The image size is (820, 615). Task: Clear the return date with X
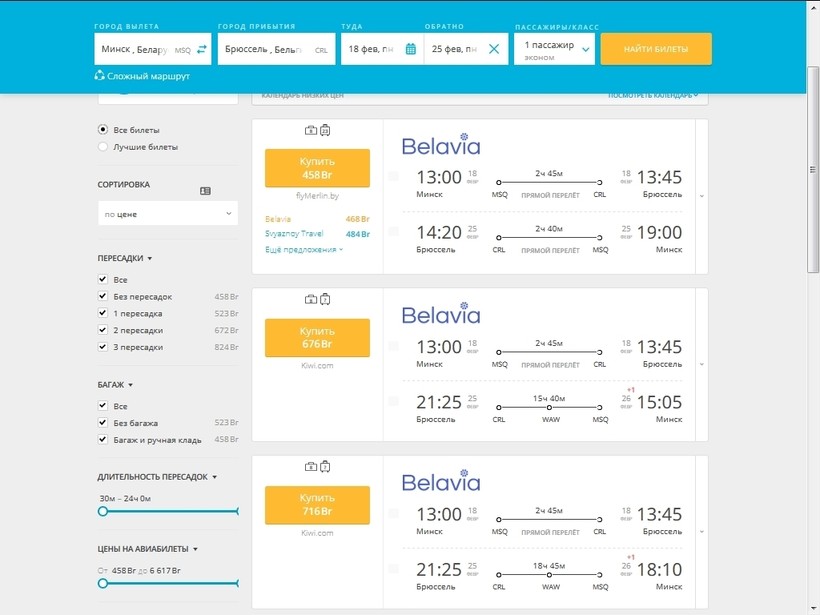(494, 49)
